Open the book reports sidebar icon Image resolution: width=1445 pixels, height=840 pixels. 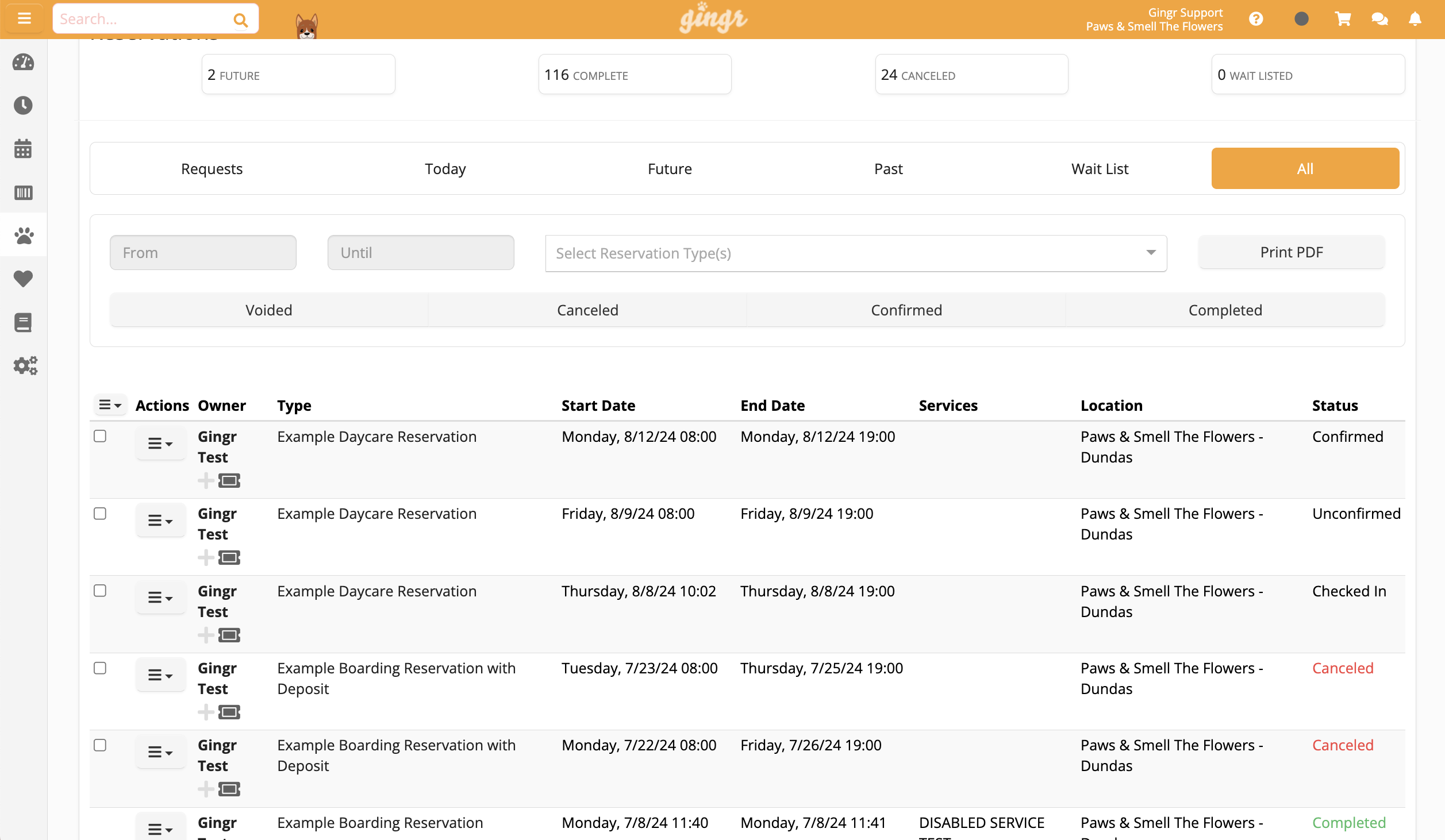[23, 322]
